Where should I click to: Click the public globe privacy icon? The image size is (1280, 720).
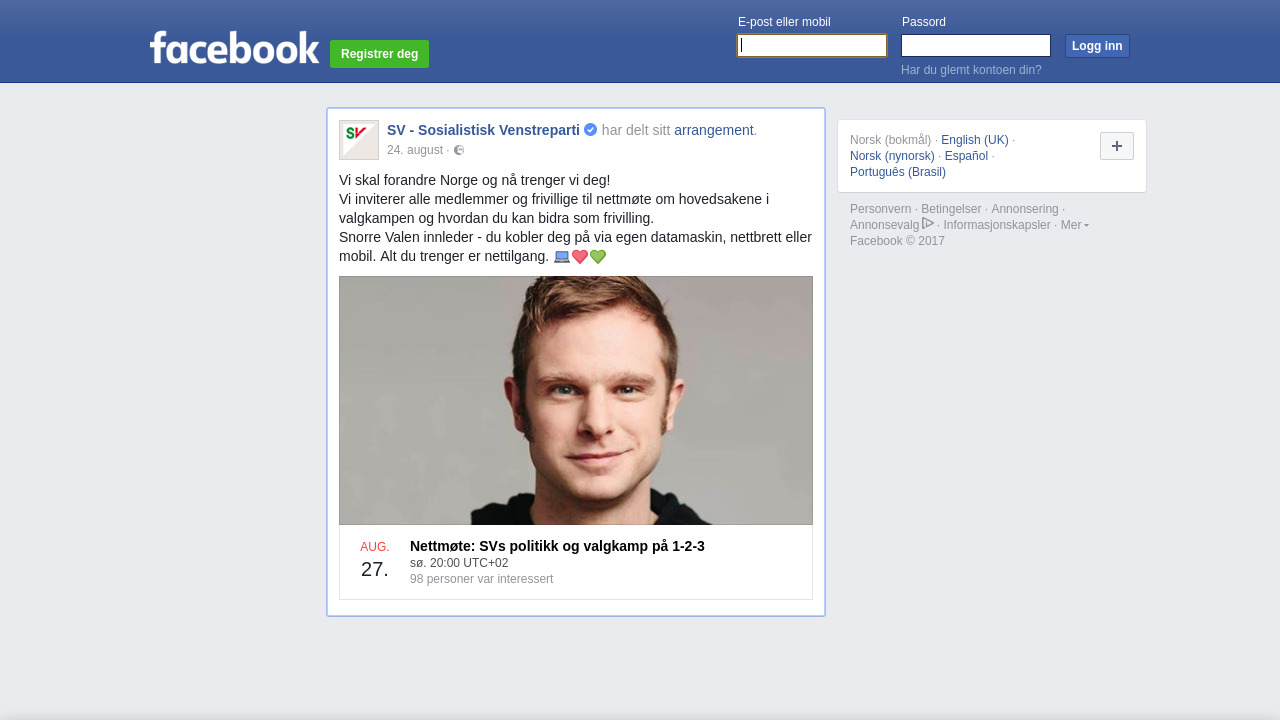pos(459,150)
